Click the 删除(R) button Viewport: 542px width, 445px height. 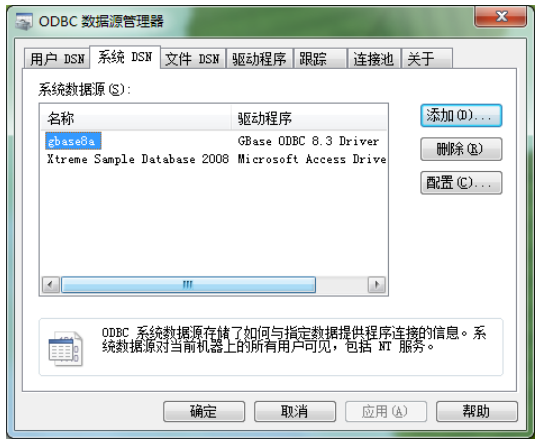coord(461,149)
